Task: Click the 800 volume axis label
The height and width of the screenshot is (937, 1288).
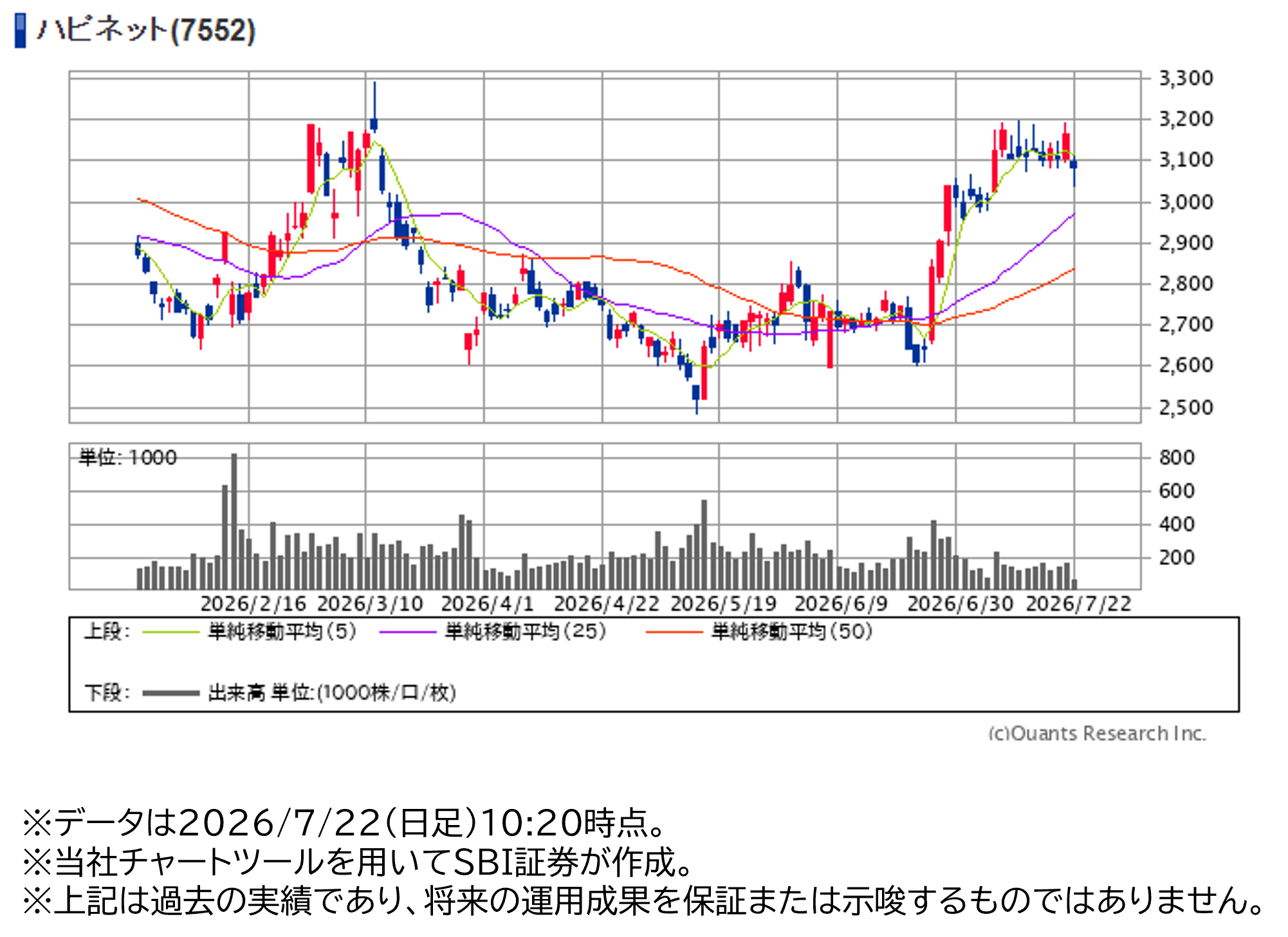Action: [x=1177, y=458]
